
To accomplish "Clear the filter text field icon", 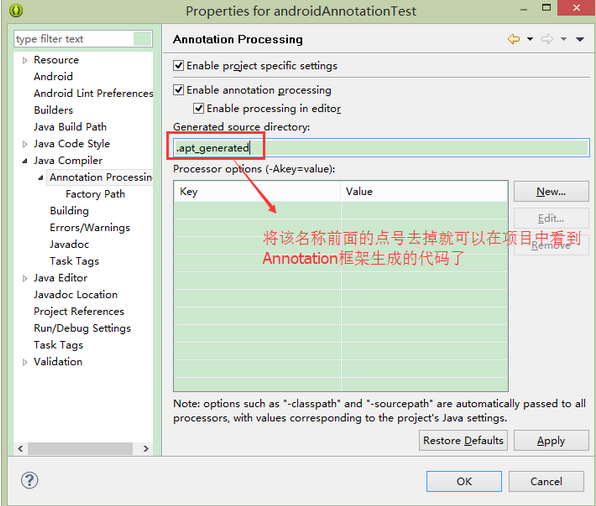I will point(142,39).
